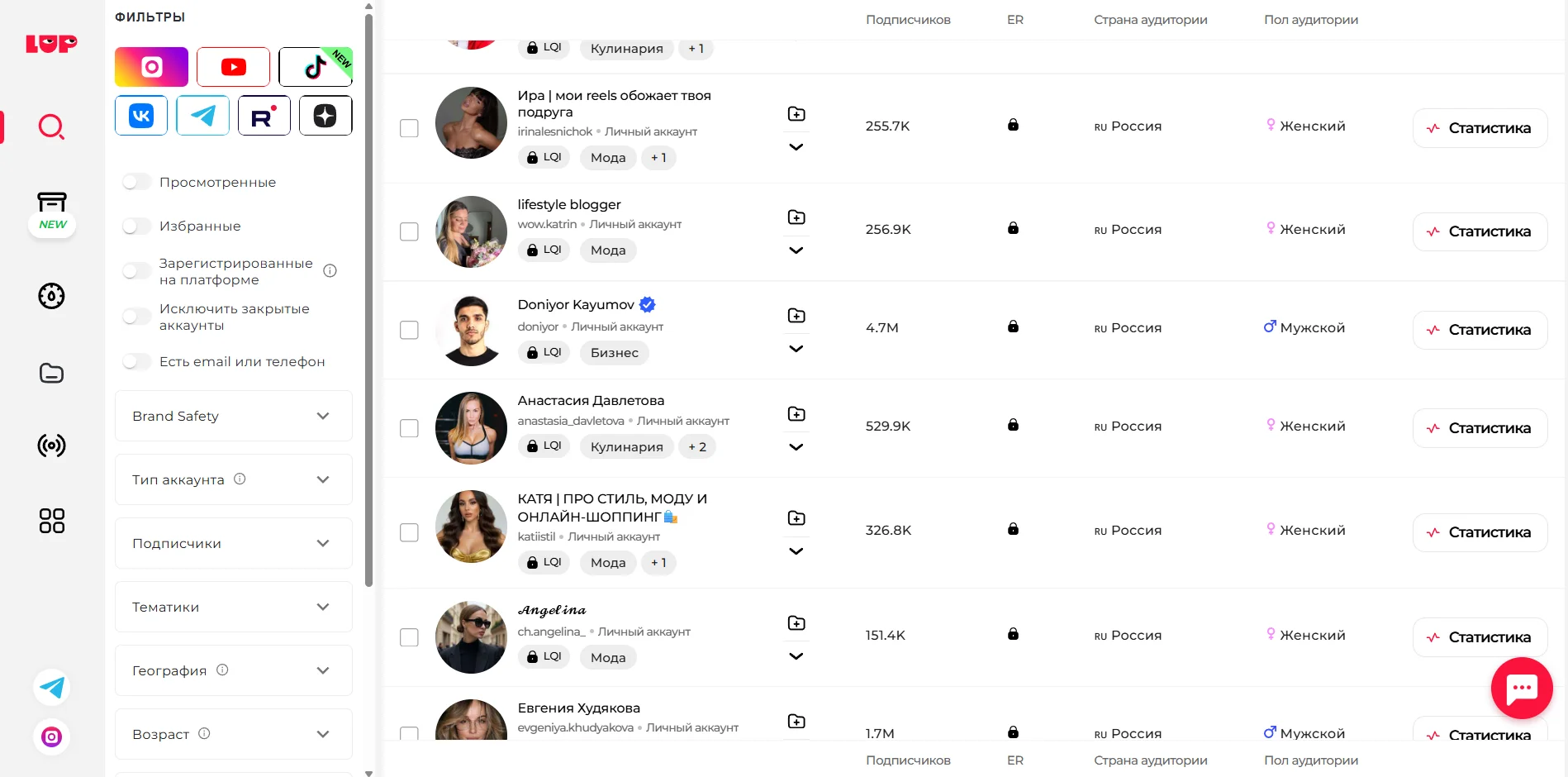Viewport: 1568px width, 777px height.
Task: Toggle the Просмотренные filter switch
Action: 137,182
